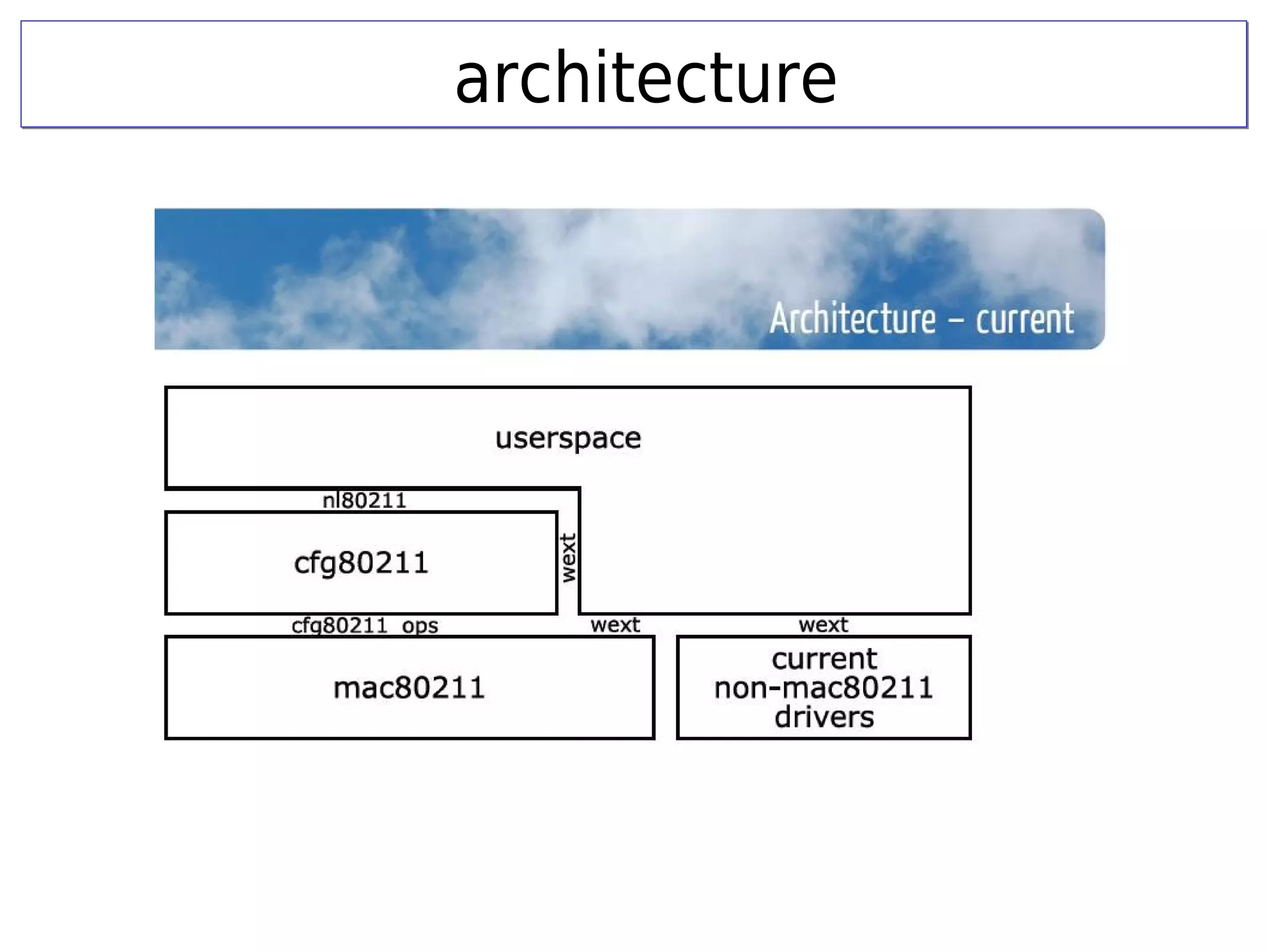Click the word 'current' in the drivers box

tap(824, 659)
